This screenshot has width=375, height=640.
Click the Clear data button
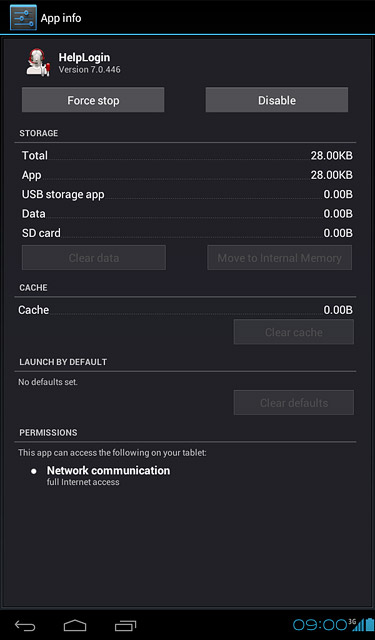(x=94, y=258)
